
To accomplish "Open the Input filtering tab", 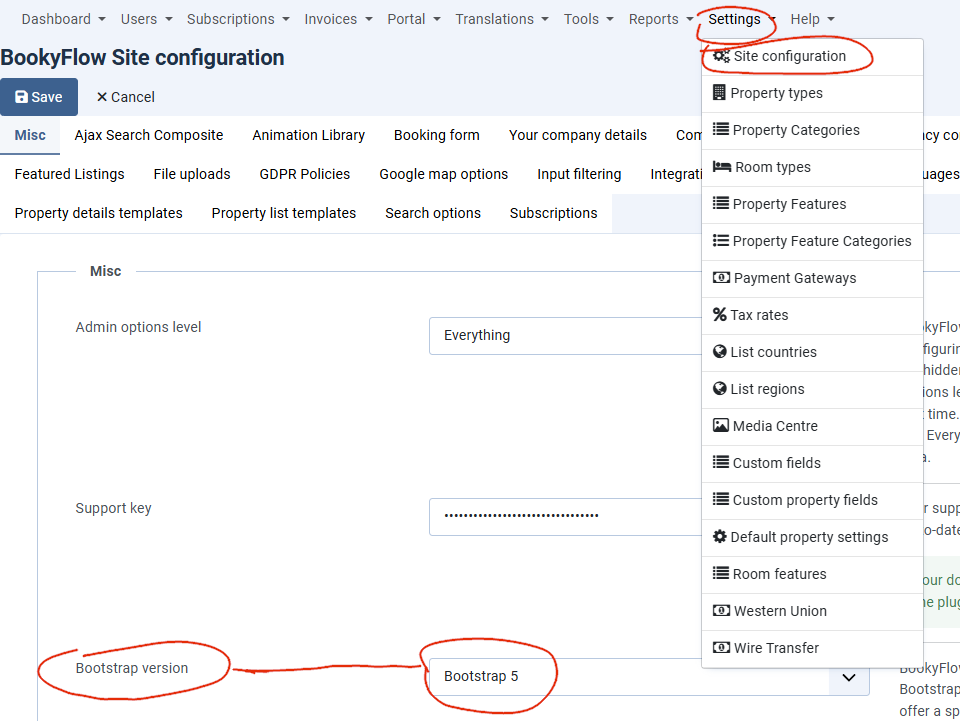I will click(x=579, y=174).
